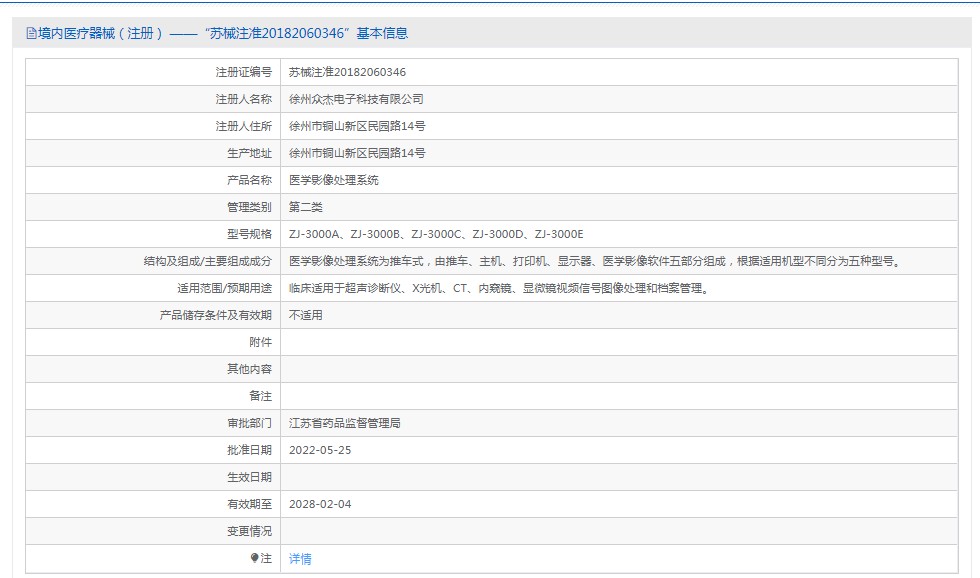Viewport: 980px width, 578px height.
Task: Select the product name 医学影像处理系统
Action: click(334, 180)
